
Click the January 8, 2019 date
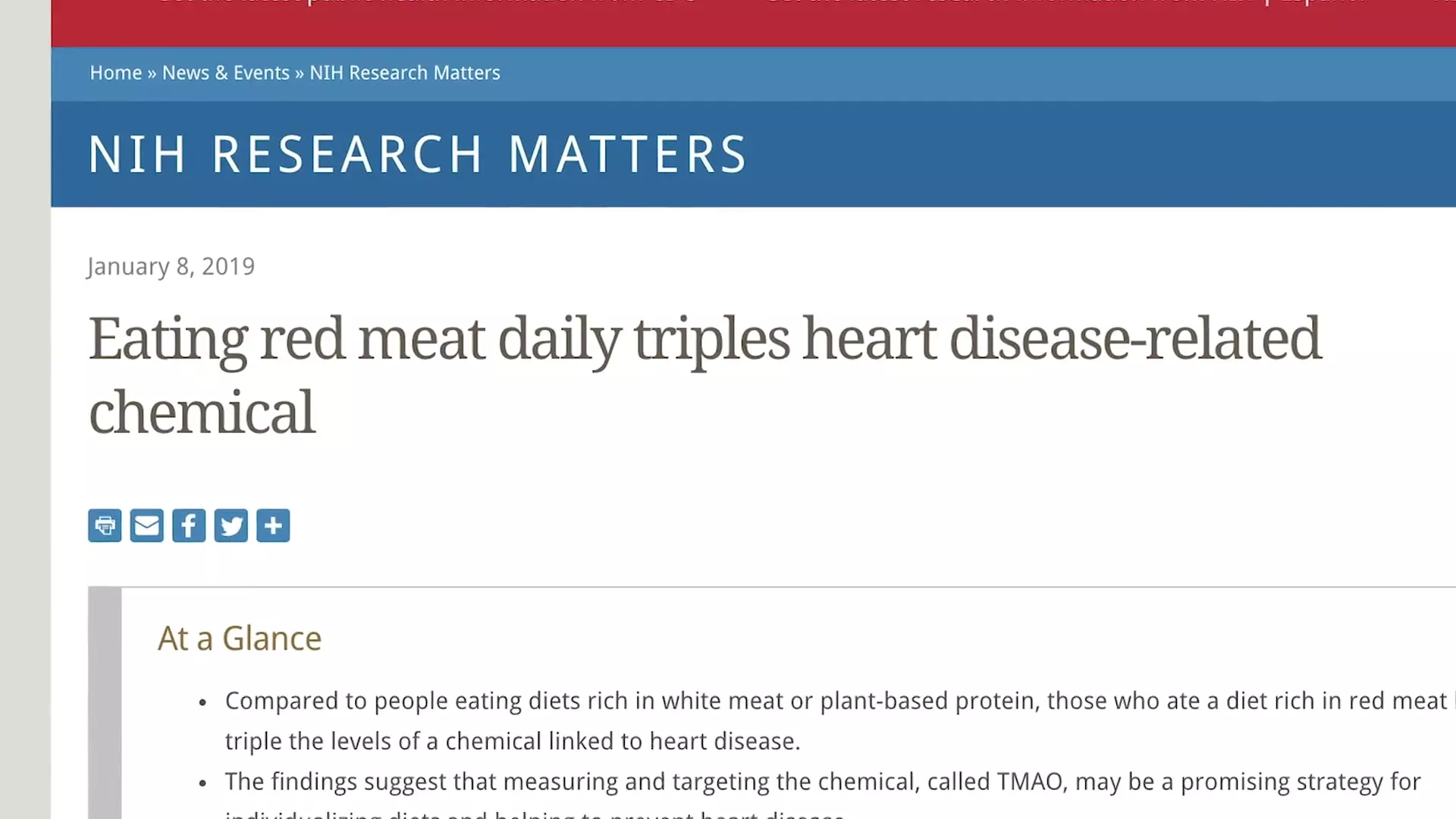[171, 267]
